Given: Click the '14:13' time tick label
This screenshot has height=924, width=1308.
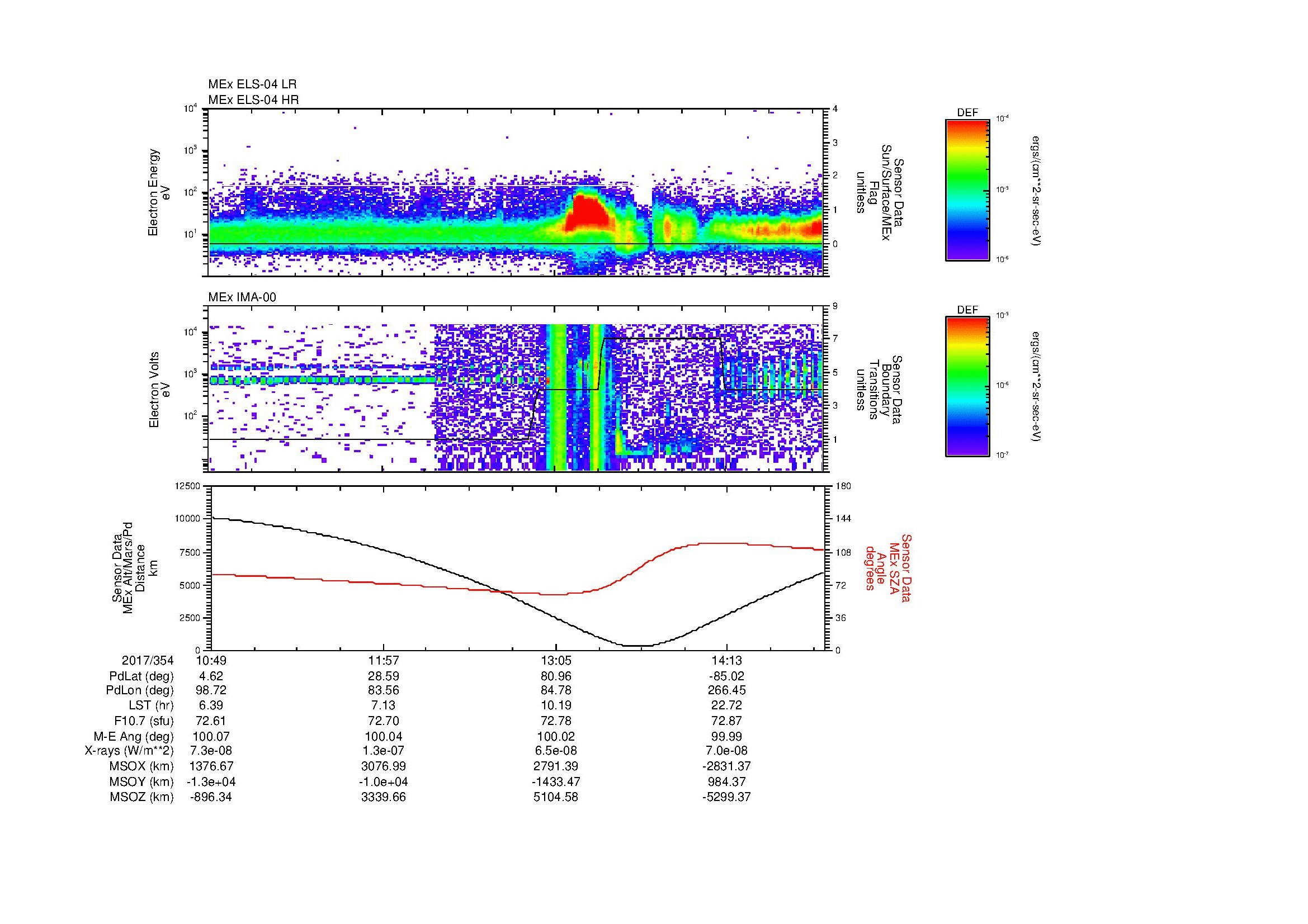Looking at the screenshot, I should pyautogui.click(x=727, y=661).
